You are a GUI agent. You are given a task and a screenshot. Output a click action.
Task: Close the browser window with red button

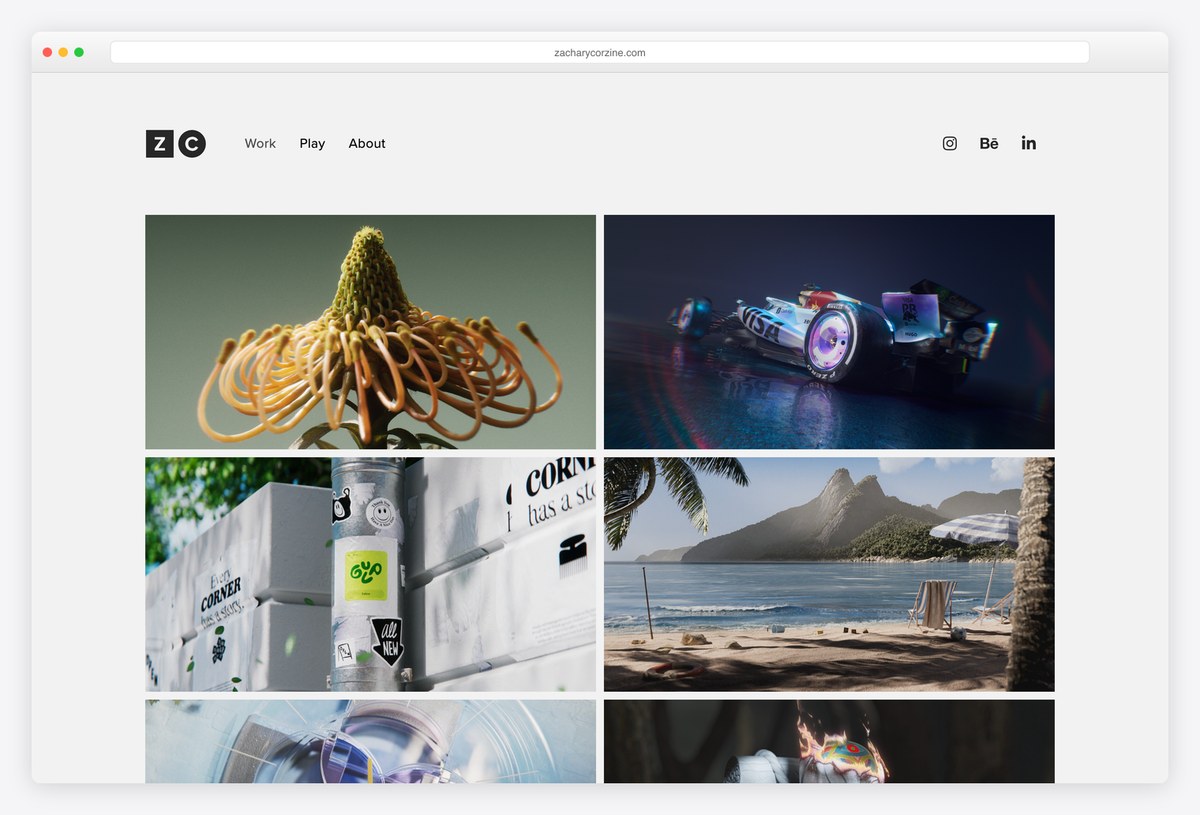click(x=47, y=52)
